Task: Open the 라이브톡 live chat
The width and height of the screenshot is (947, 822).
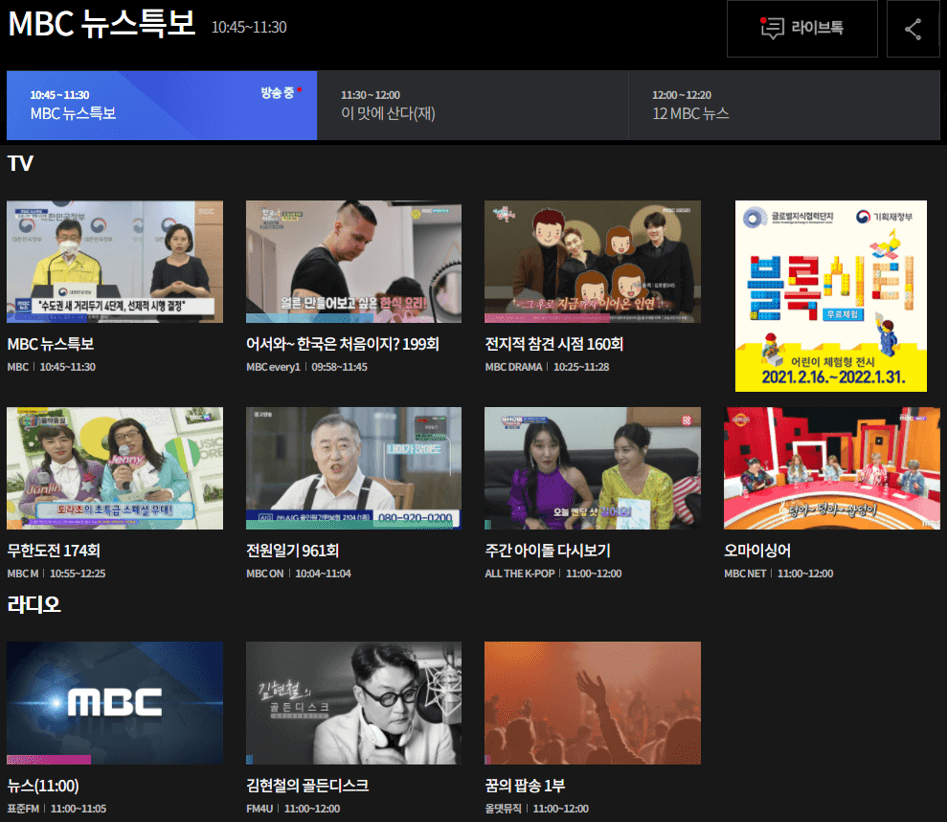Action: coord(801,28)
